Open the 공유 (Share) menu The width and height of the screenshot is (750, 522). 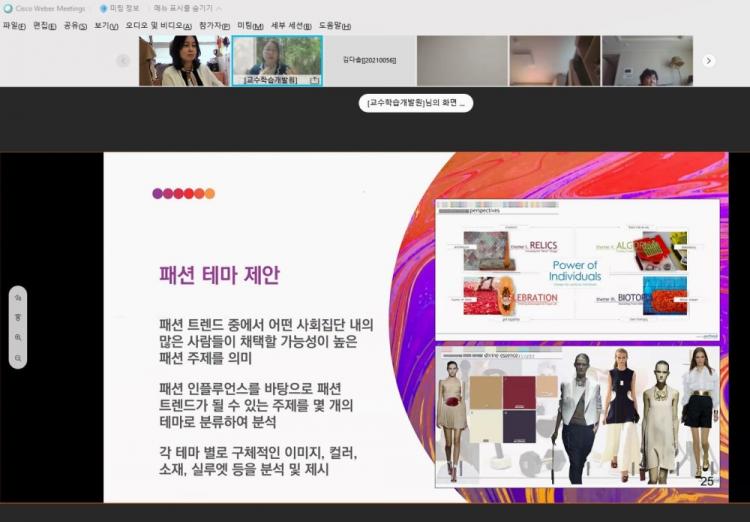pos(75,25)
